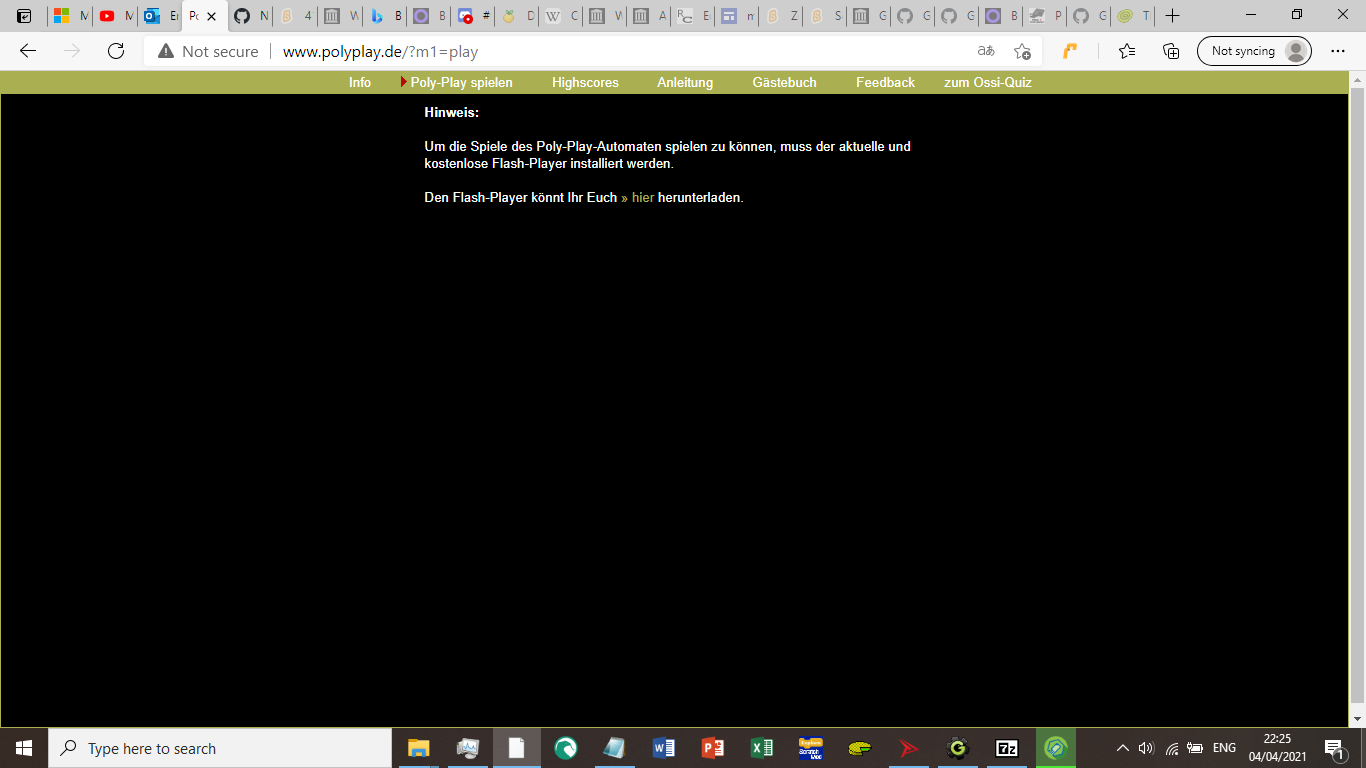Switch to the Microsoft tab
The height and width of the screenshot is (768, 1366).
(71, 16)
